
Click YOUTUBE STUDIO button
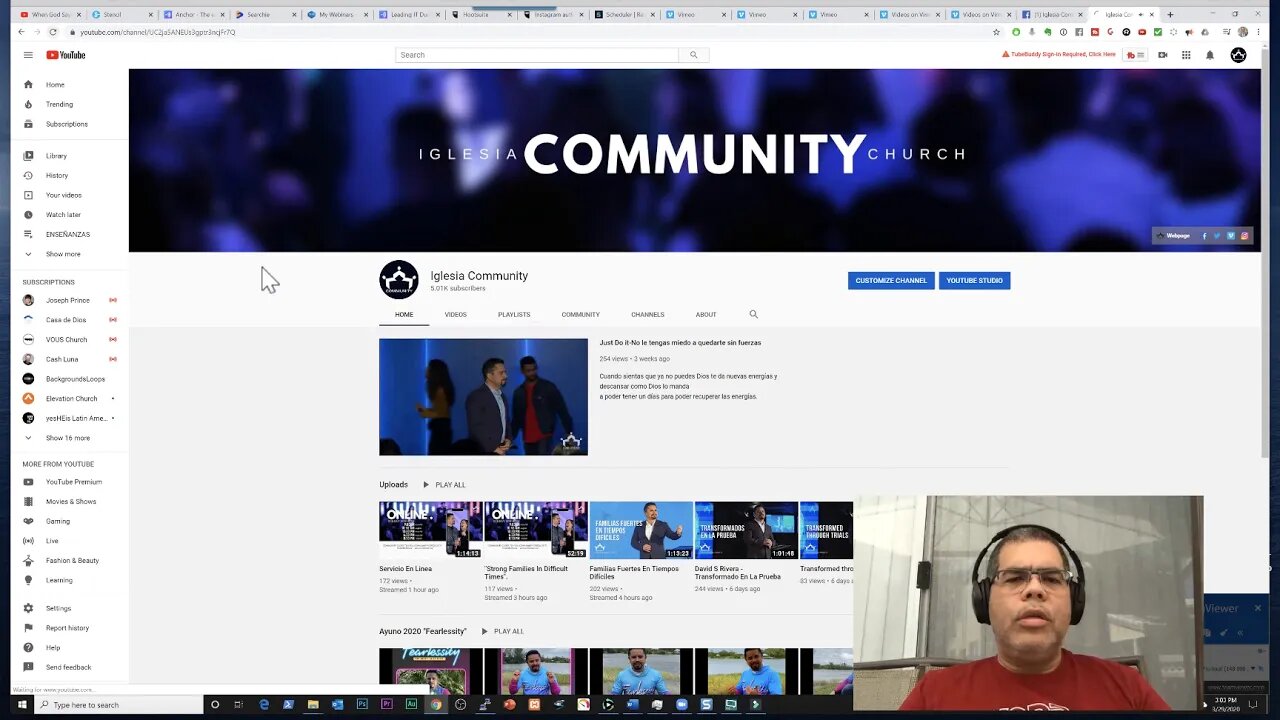click(x=974, y=281)
